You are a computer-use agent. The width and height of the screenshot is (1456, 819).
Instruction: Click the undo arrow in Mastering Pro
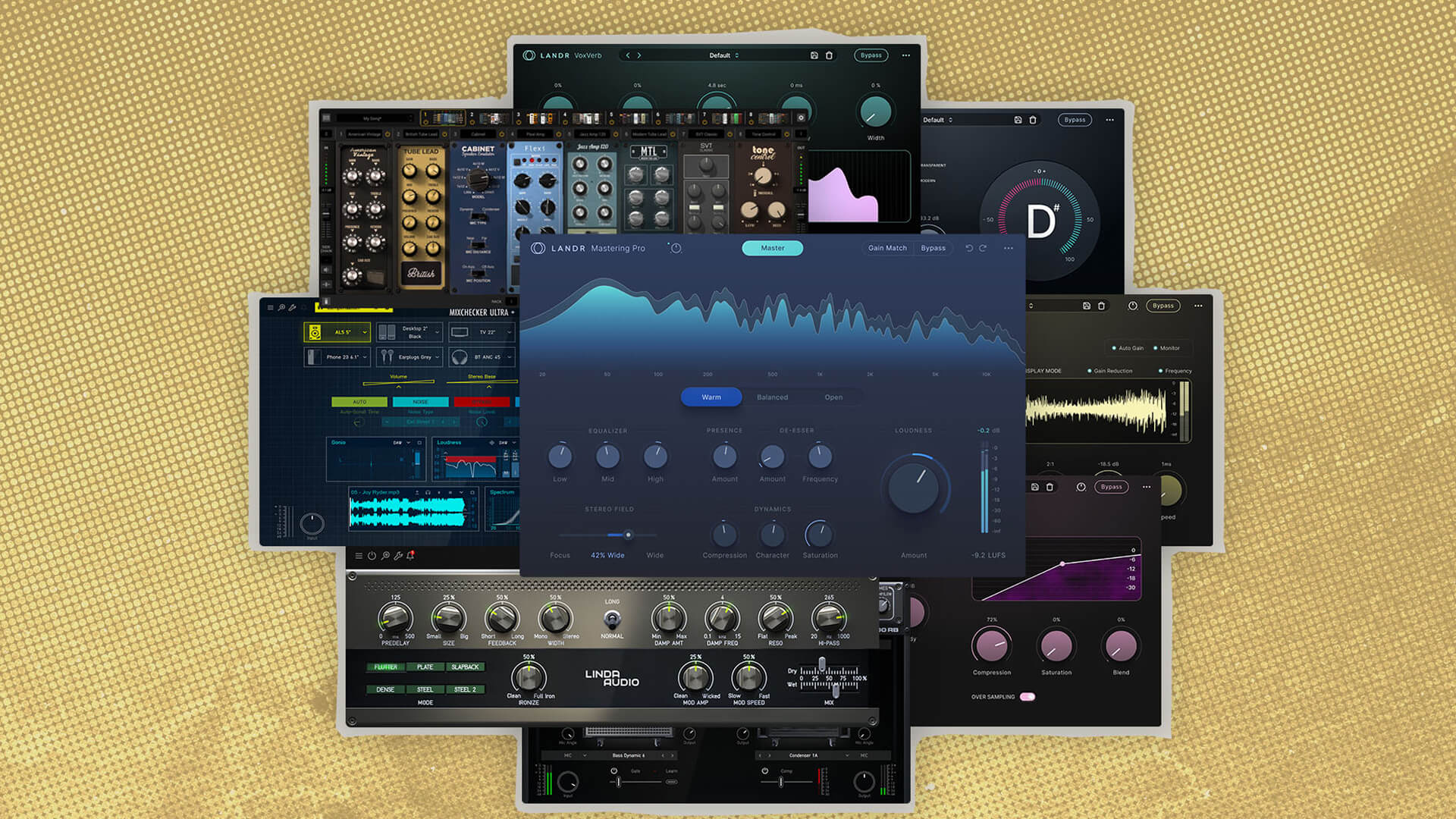tap(968, 248)
